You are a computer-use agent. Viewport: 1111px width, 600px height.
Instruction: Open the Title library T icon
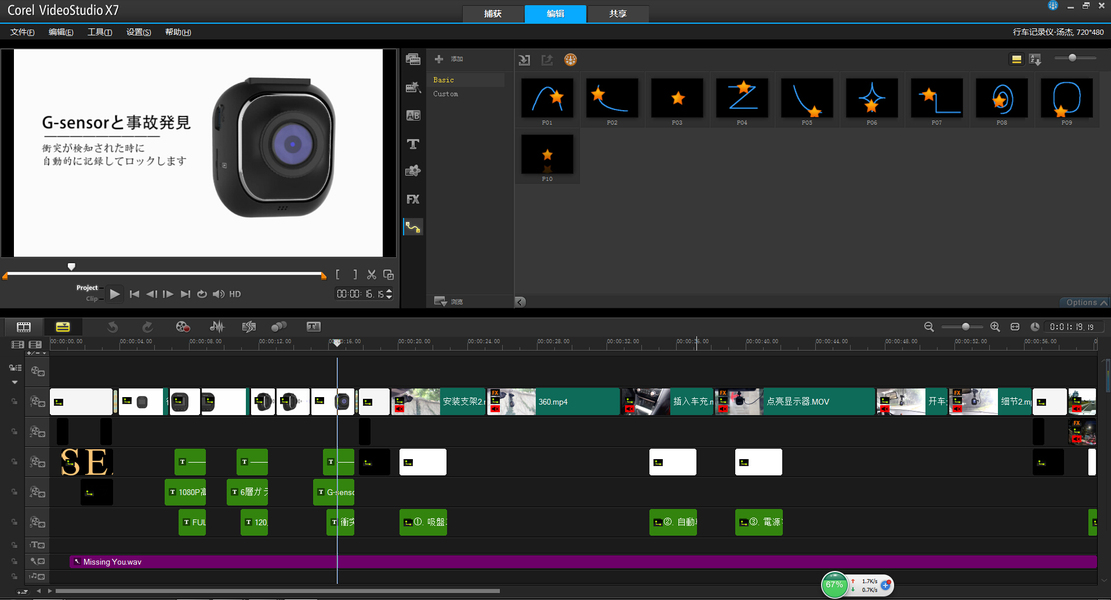[413, 144]
